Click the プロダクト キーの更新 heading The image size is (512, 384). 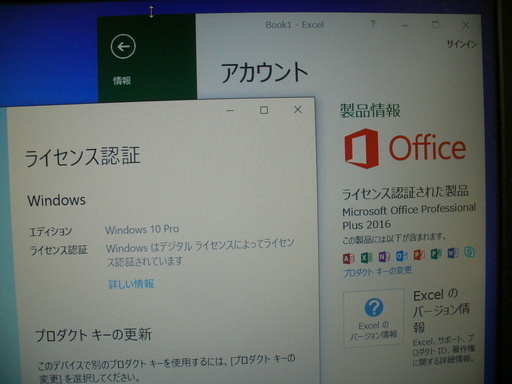pos(93,335)
